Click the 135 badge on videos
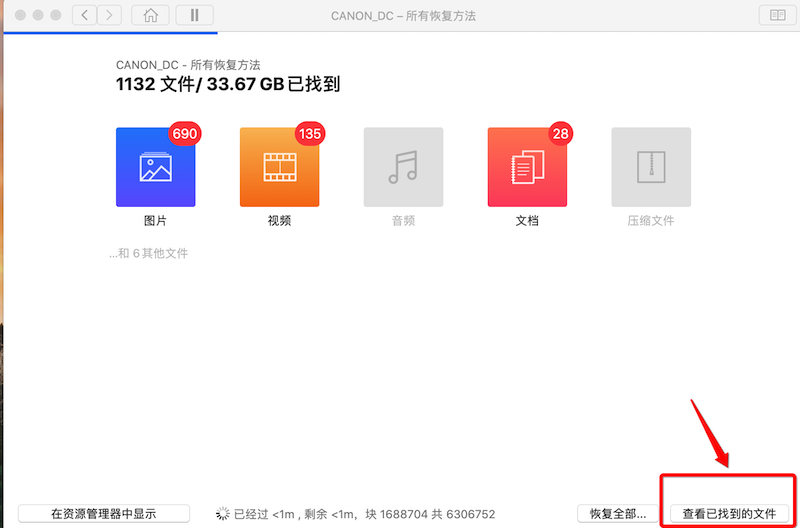Image resolution: width=800 pixels, height=528 pixels. (x=310, y=134)
